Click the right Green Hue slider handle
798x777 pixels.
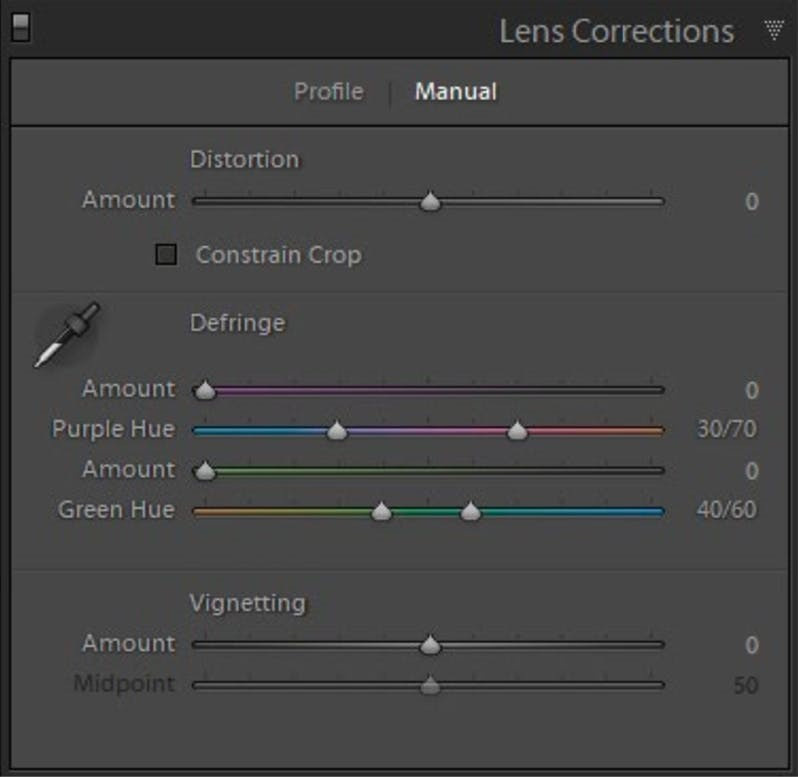[x=471, y=511]
